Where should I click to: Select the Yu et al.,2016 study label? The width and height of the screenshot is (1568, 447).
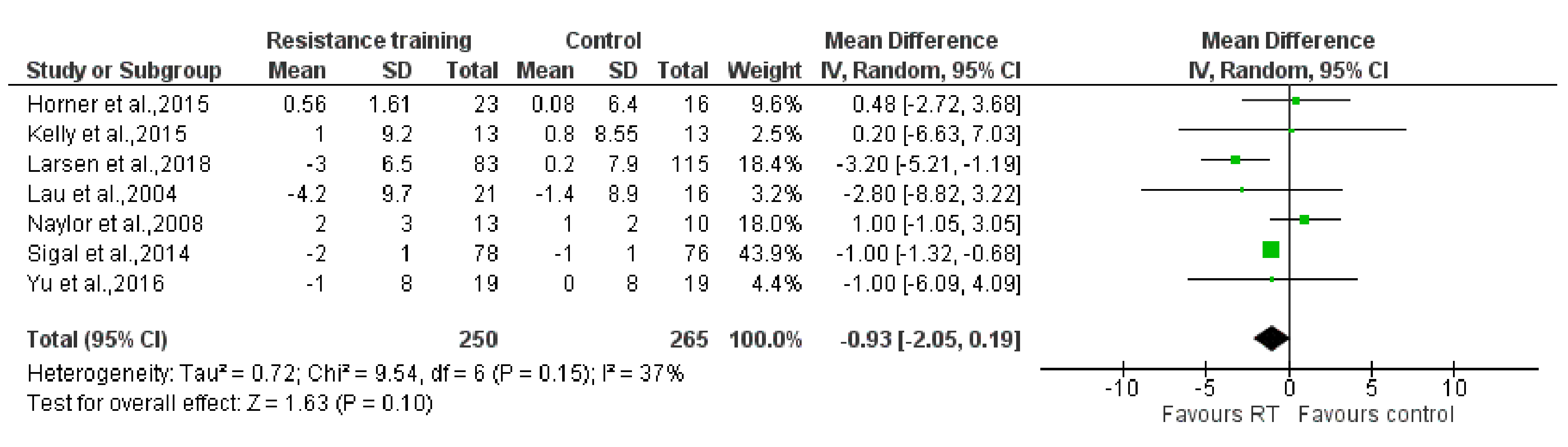pos(96,283)
